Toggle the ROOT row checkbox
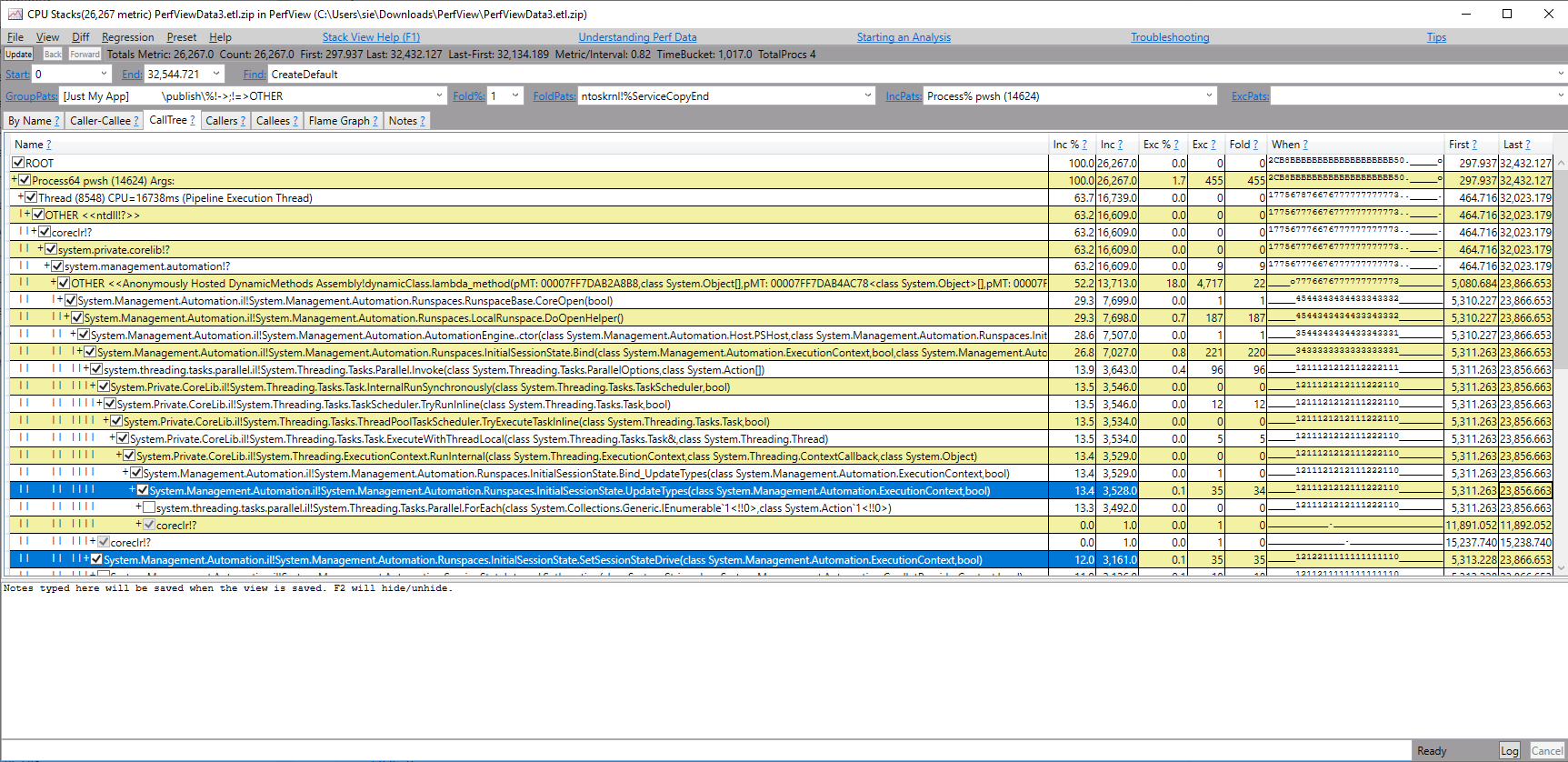Image resolution: width=1568 pixels, height=762 pixels. [x=18, y=163]
